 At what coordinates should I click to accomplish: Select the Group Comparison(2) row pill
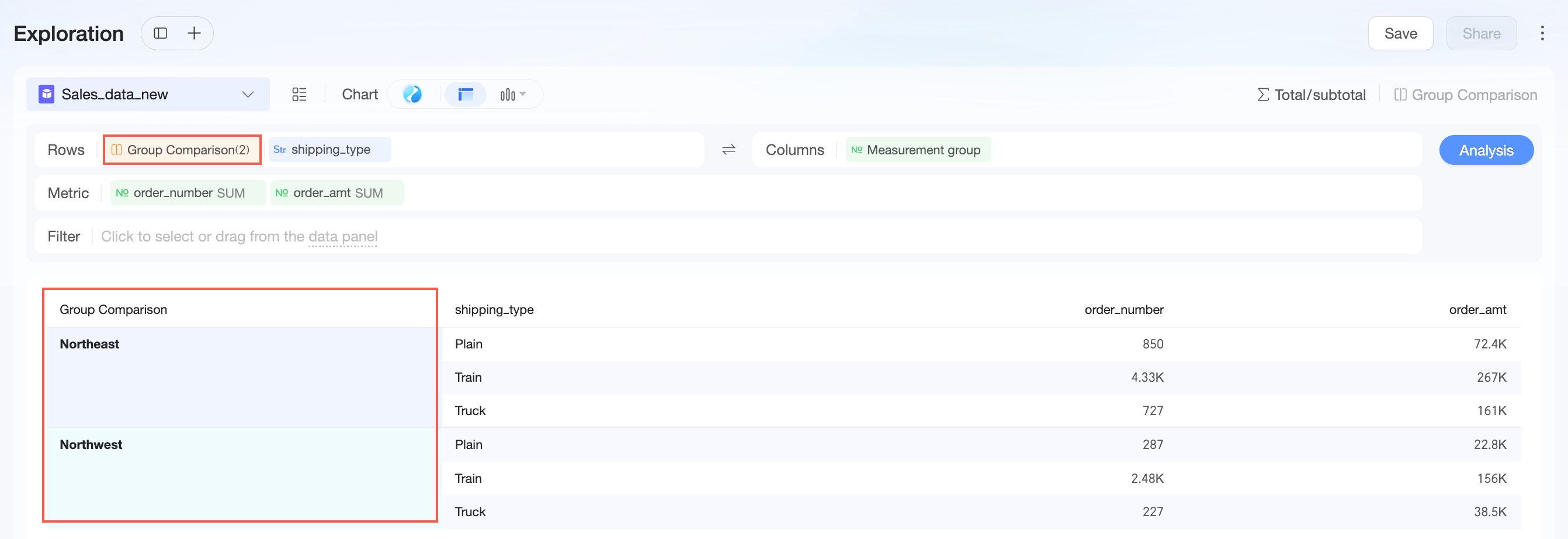point(182,150)
